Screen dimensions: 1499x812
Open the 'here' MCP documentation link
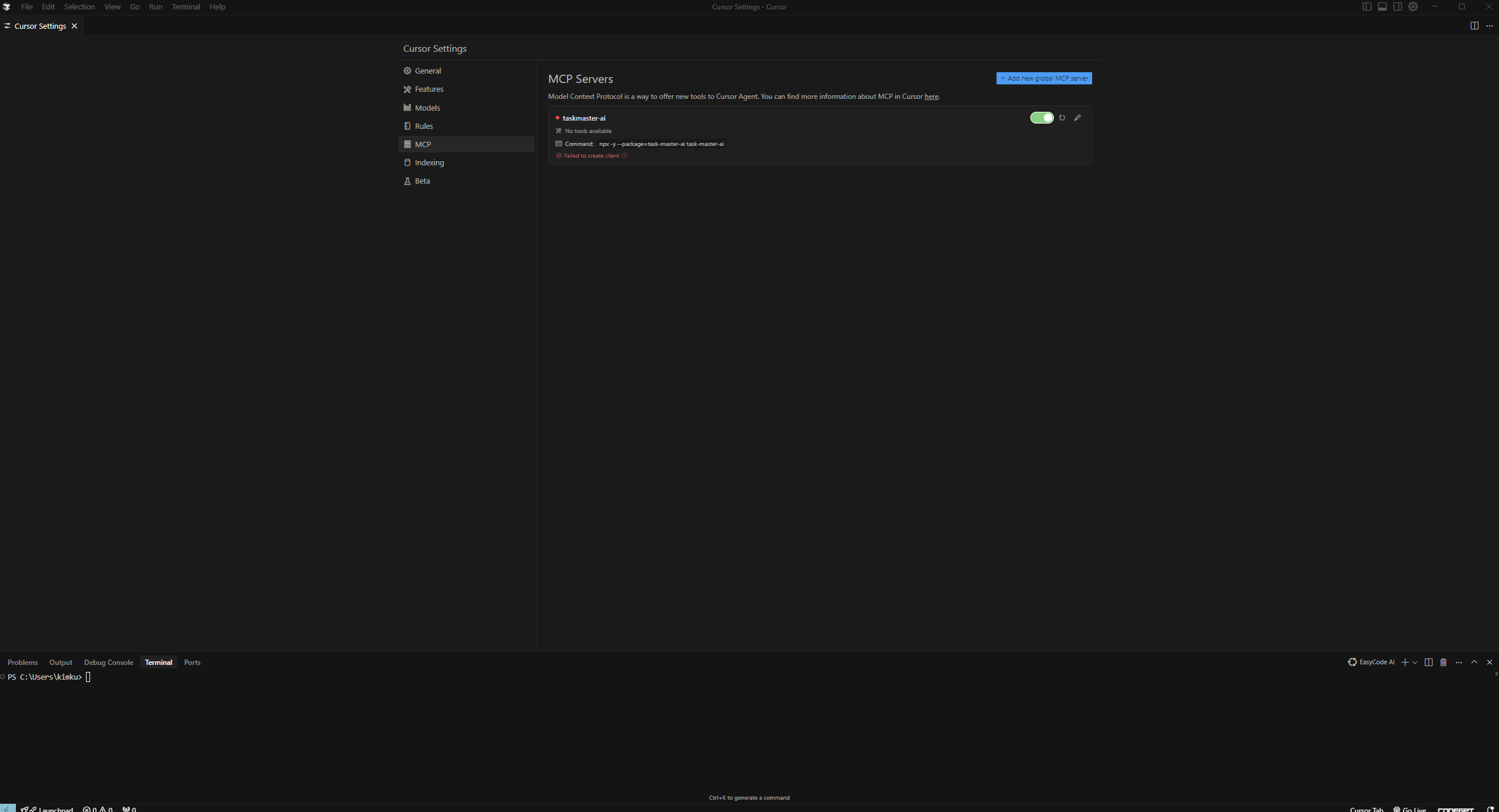tap(931, 96)
